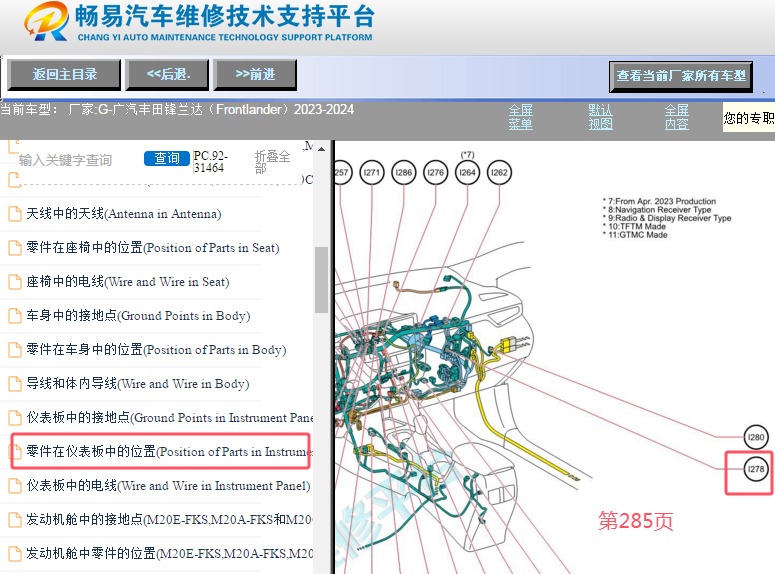775x574 pixels.
Task: Open 零件在车身中的位置 (Position of Parts in Body)
Action: pos(156,350)
